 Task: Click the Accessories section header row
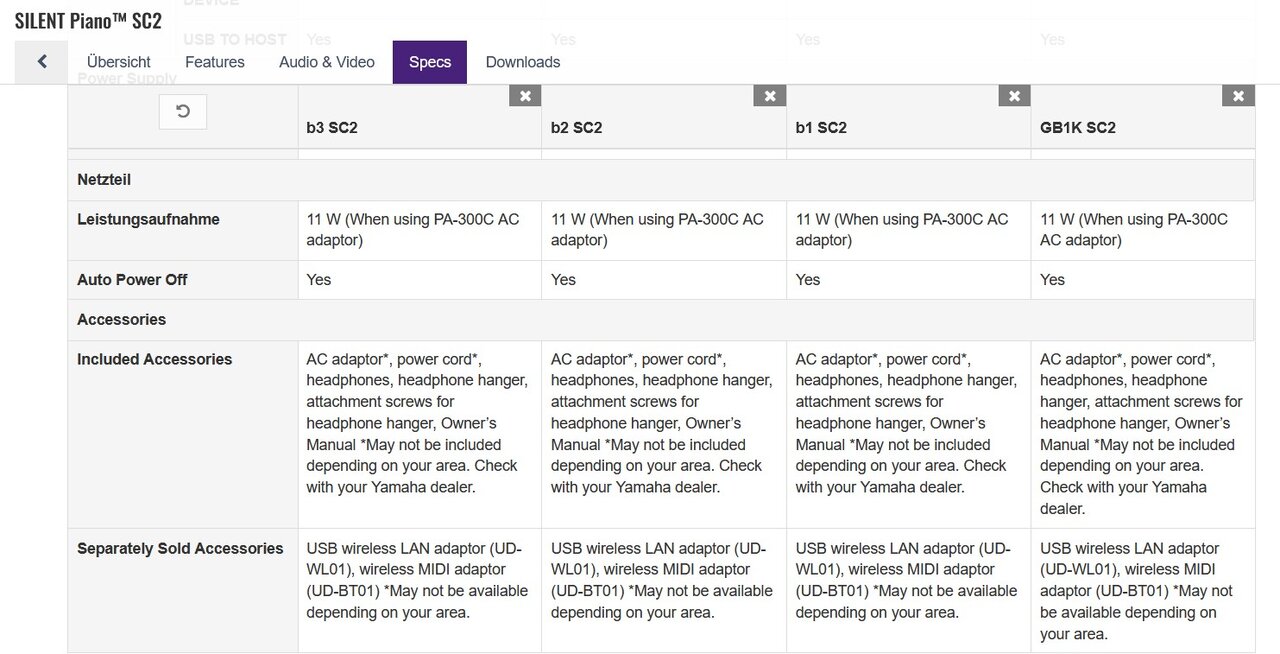point(122,320)
